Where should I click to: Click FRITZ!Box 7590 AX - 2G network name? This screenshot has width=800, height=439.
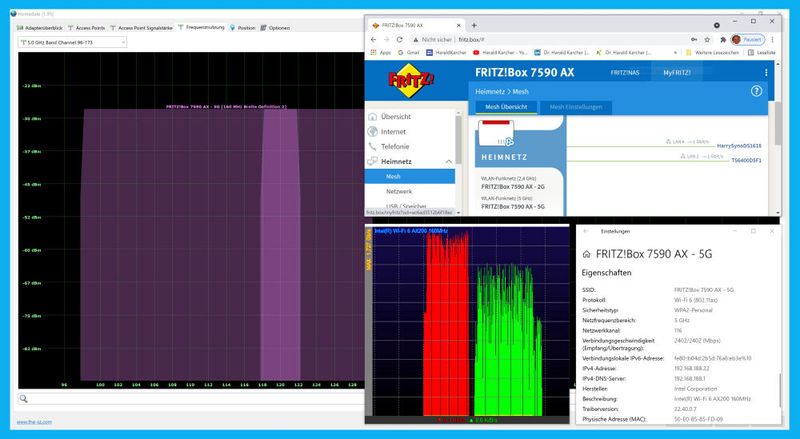(x=513, y=187)
